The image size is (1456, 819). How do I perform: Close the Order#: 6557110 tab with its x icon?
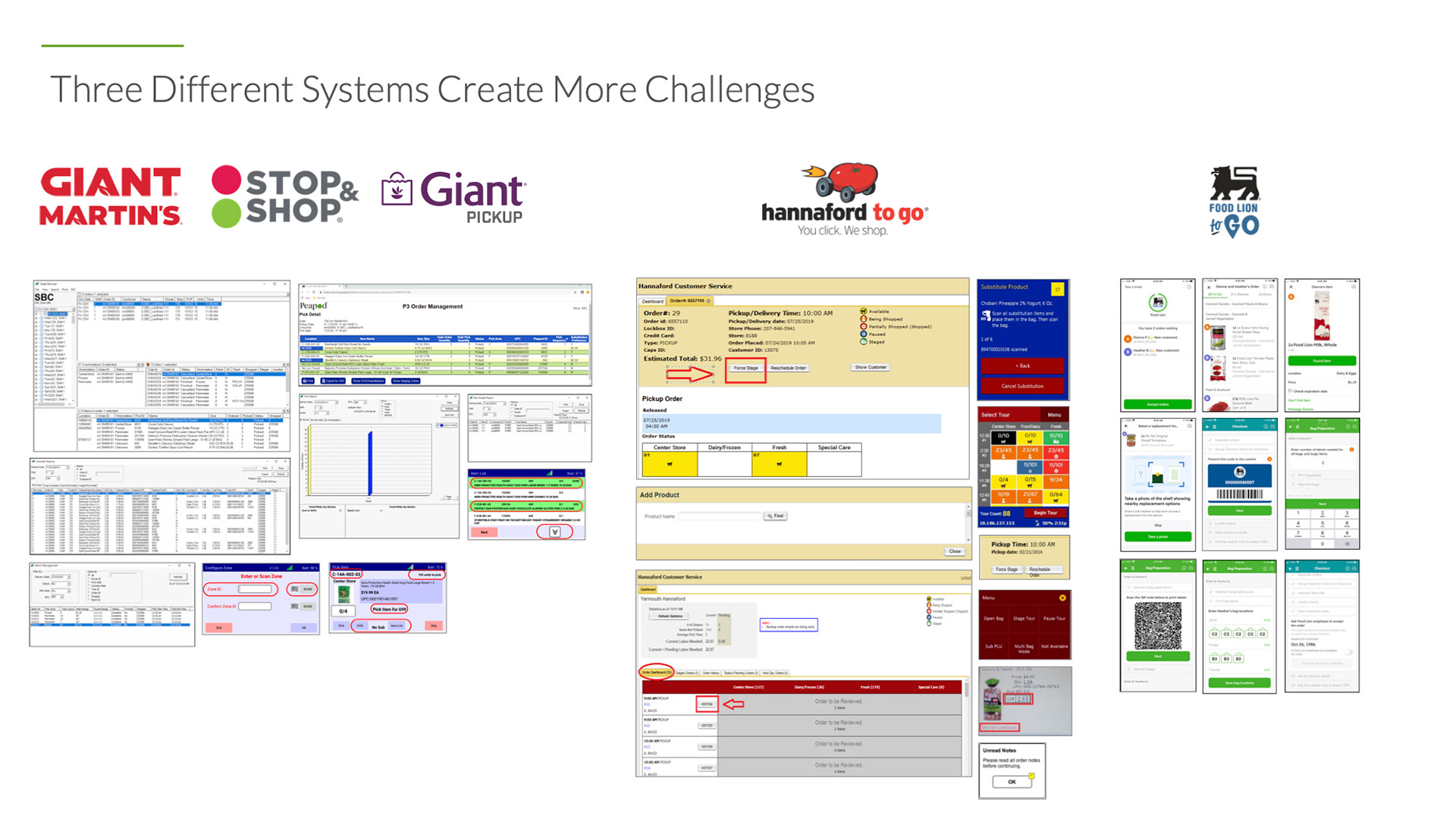(709, 301)
